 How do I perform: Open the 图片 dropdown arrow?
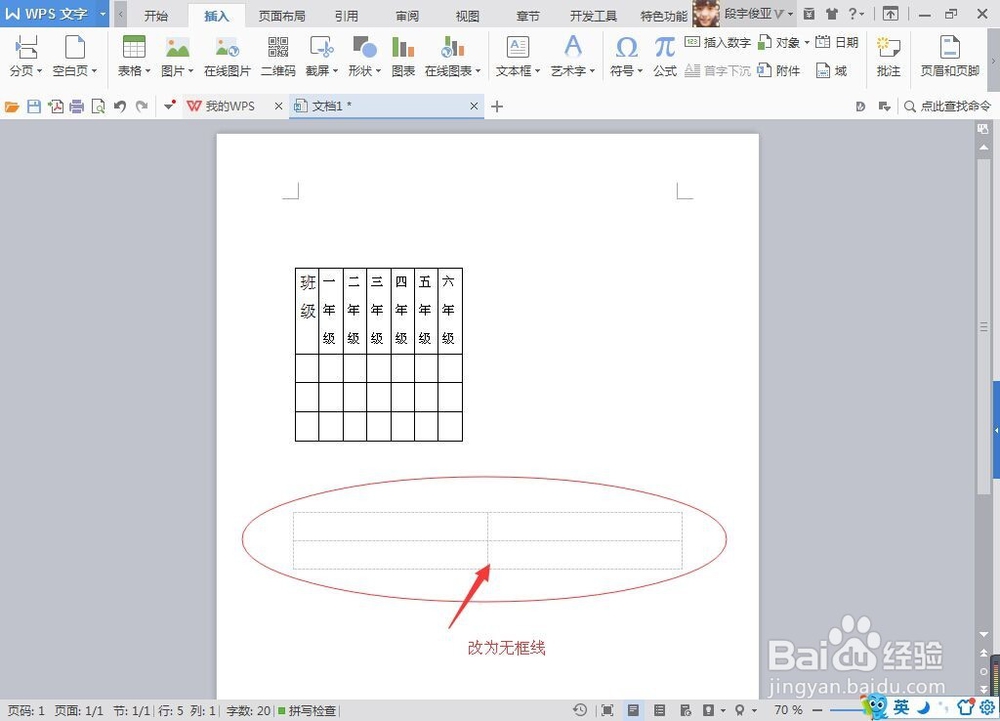(x=191, y=71)
